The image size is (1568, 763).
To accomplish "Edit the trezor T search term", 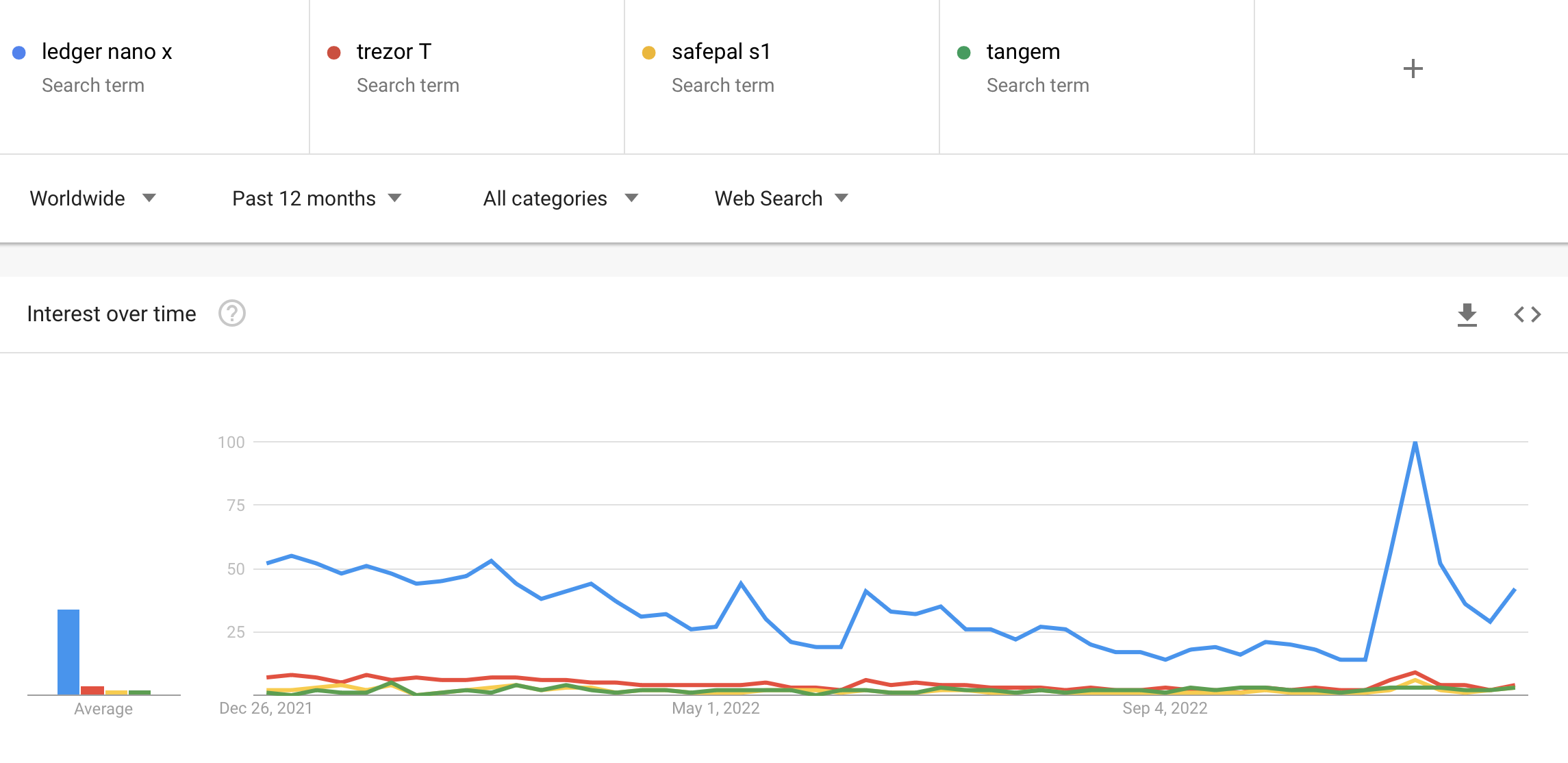I will [x=394, y=52].
